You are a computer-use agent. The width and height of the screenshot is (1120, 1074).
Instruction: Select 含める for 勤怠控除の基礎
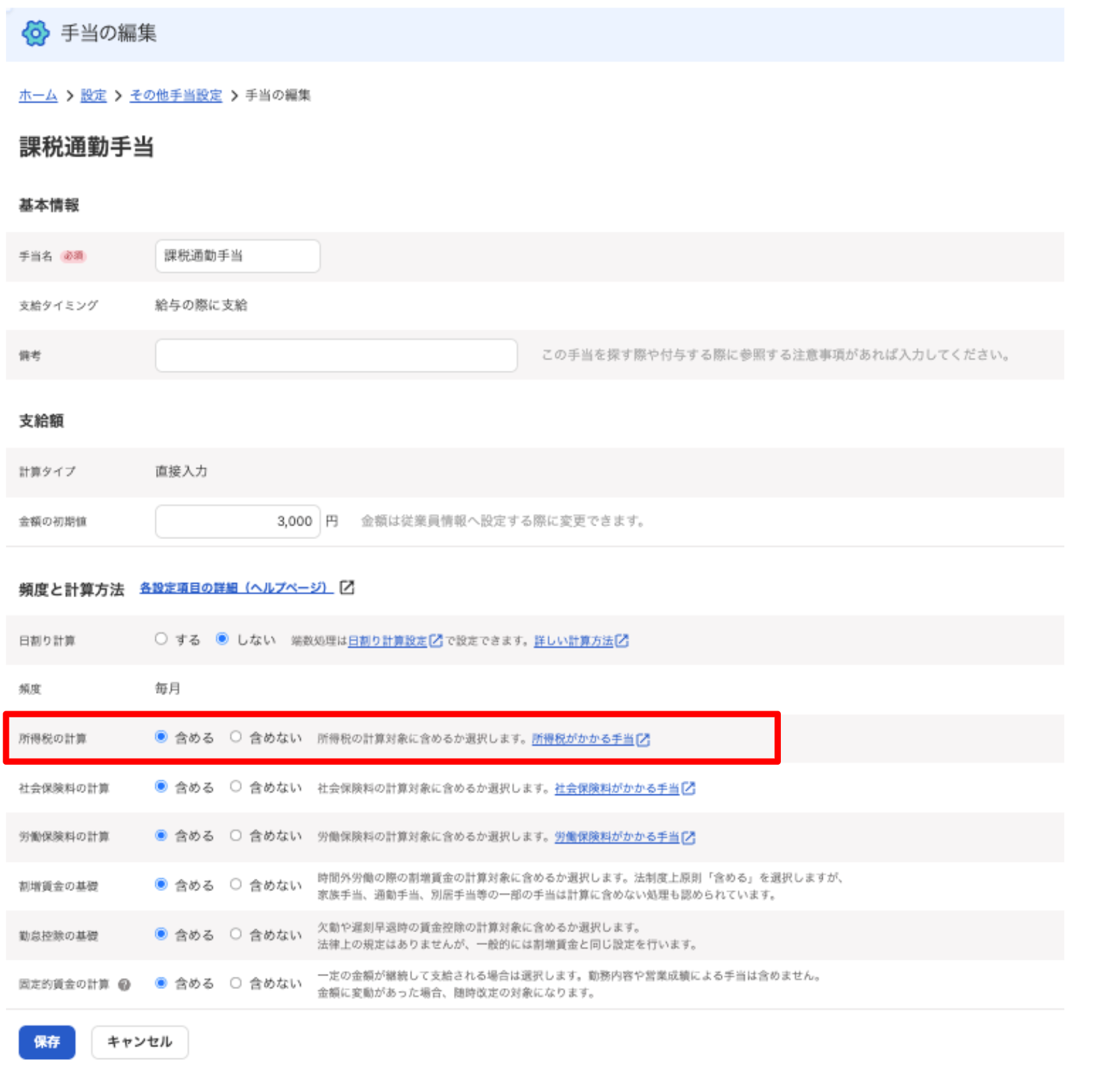161,934
